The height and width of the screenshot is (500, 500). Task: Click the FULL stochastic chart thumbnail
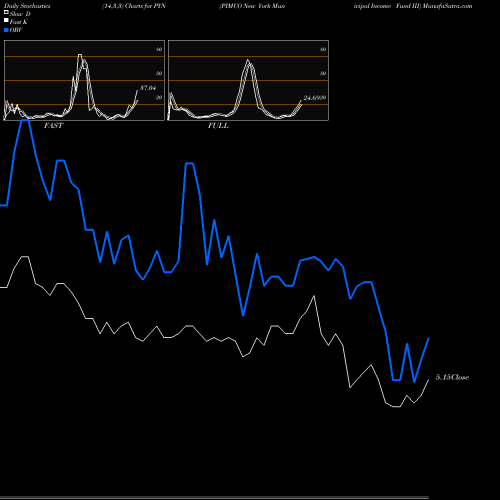point(248,80)
